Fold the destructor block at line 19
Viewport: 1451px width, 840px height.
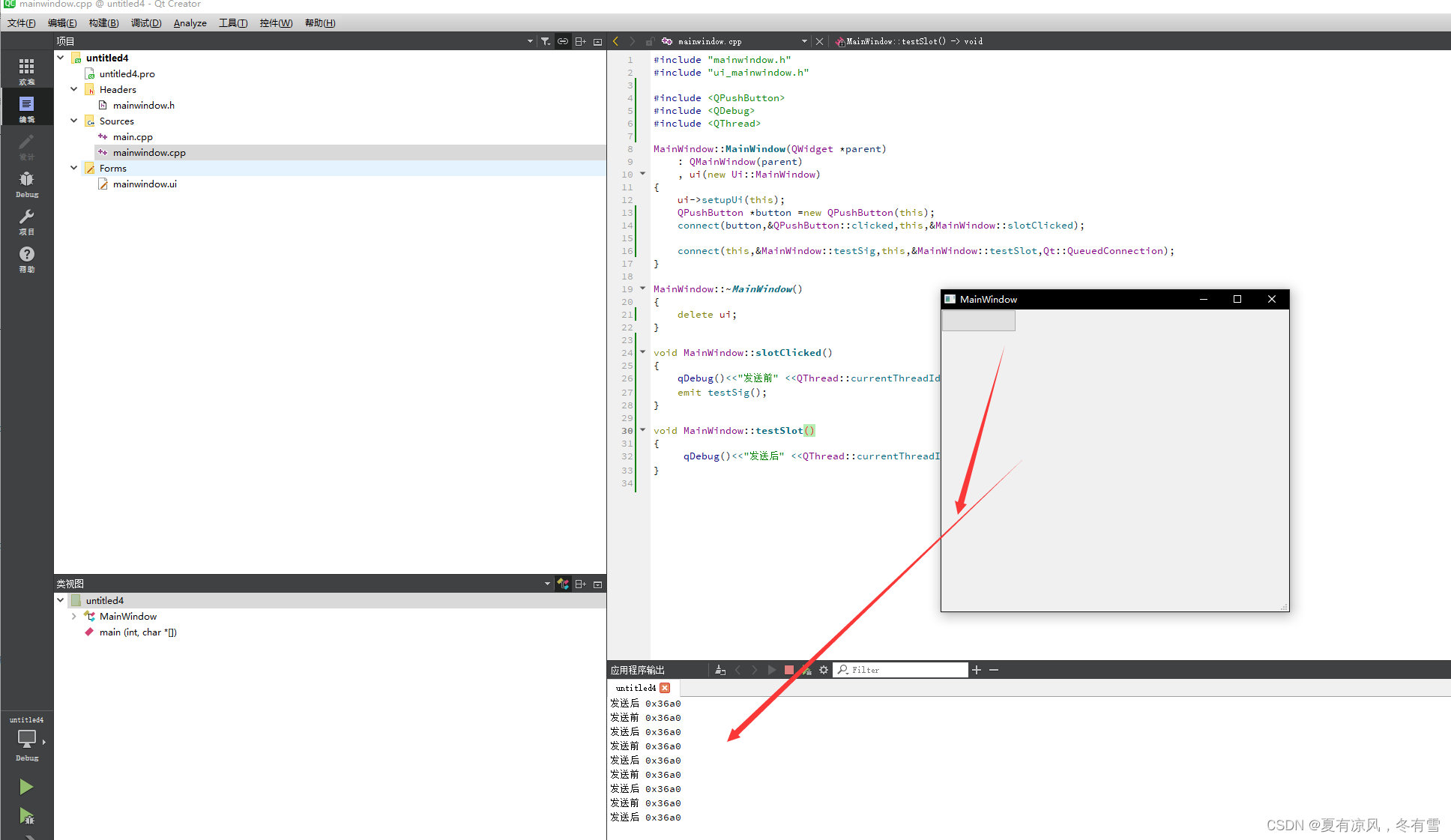tap(643, 288)
